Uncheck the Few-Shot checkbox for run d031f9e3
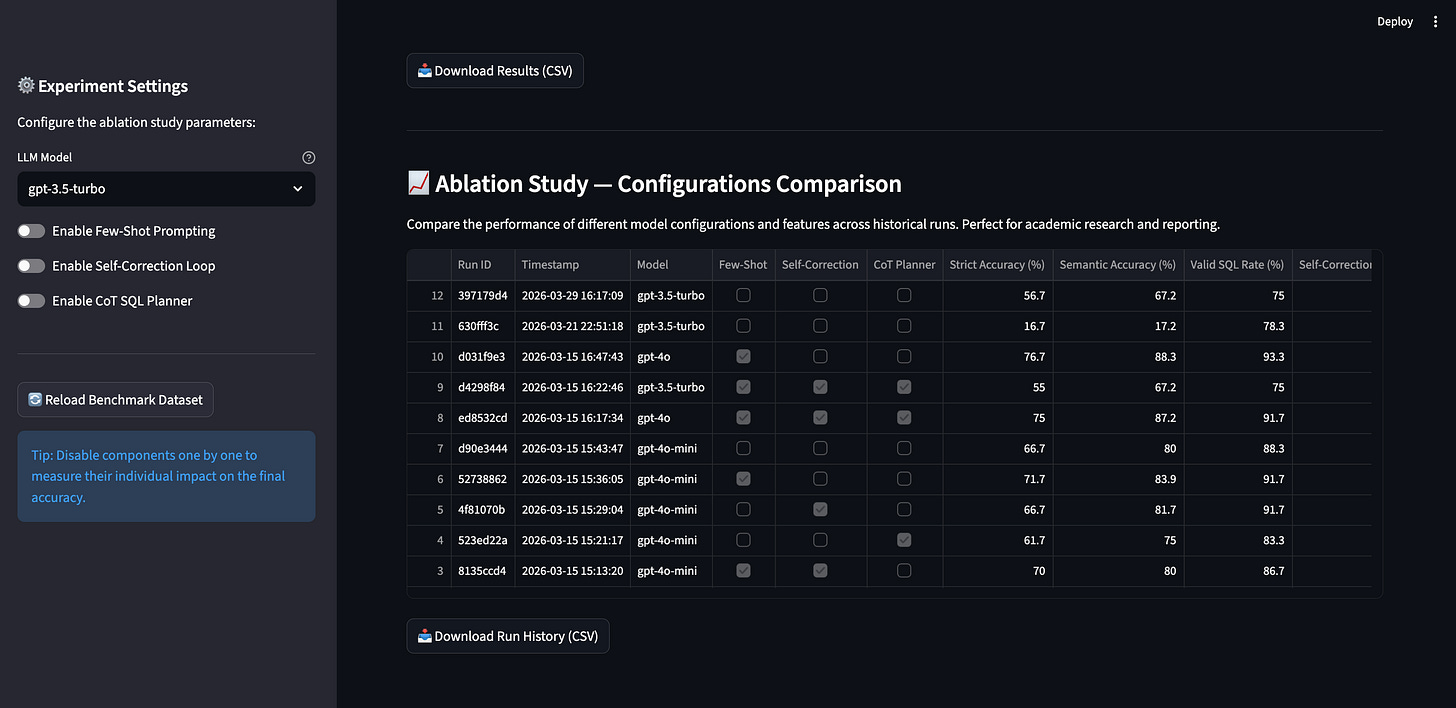The width and height of the screenshot is (1456, 708). [x=743, y=356]
